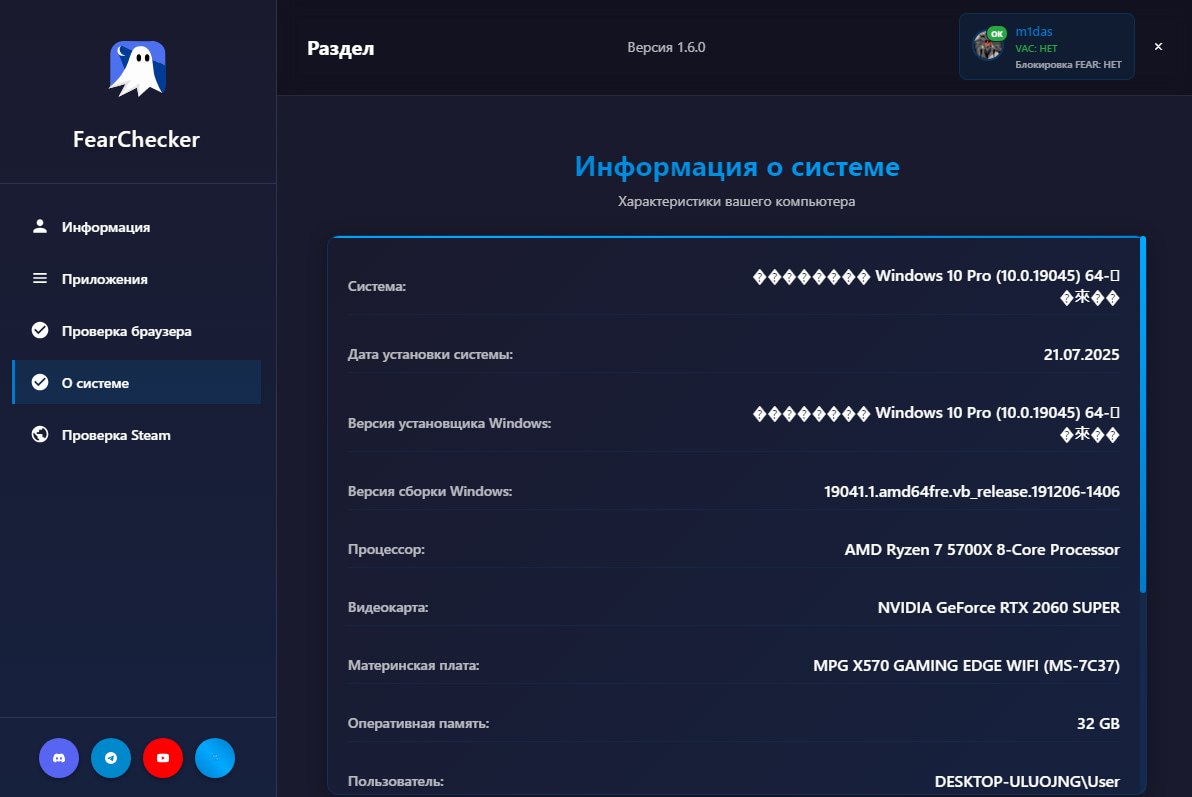Open the Telegram channel button
The height and width of the screenshot is (797, 1192).
111,758
